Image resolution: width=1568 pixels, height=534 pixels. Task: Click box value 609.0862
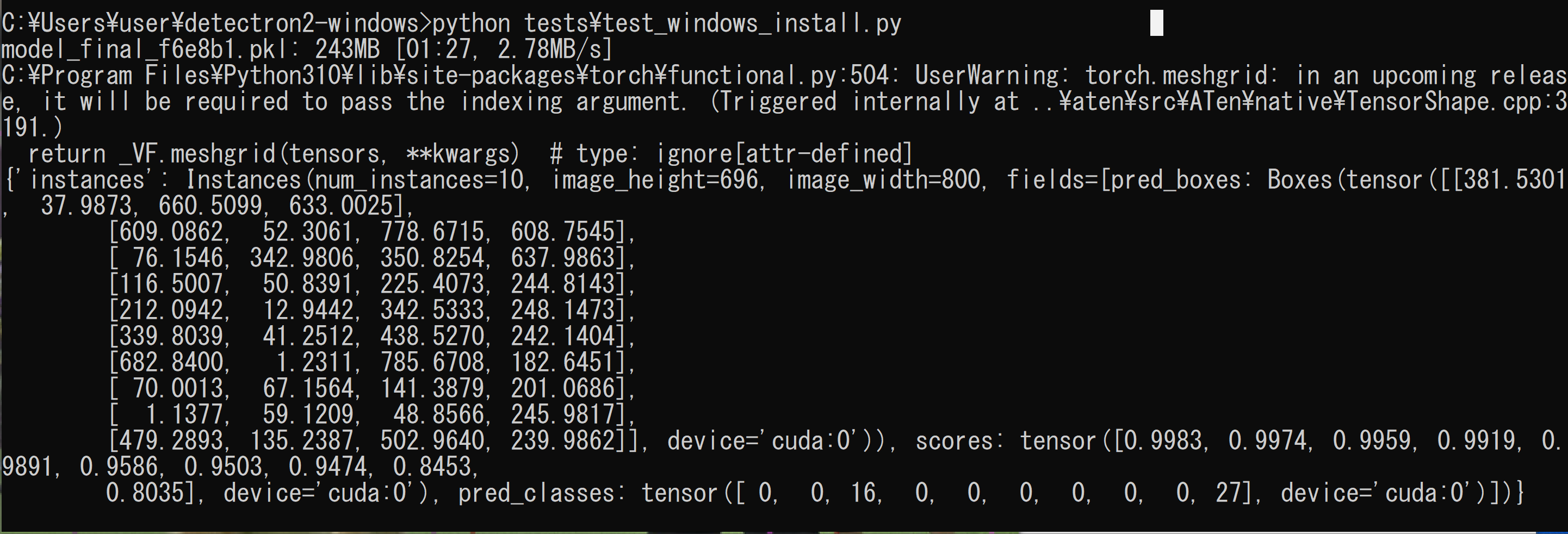pyautogui.click(x=172, y=232)
